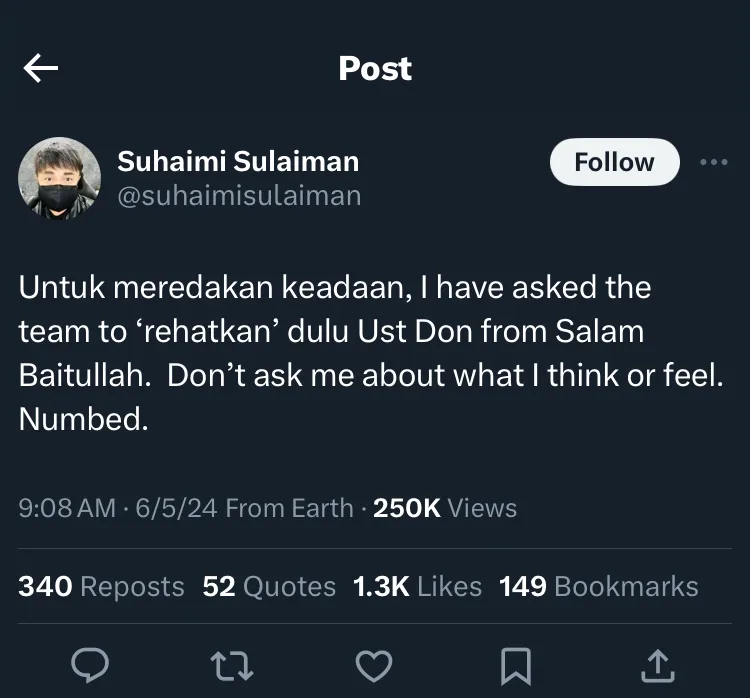Like the post with heart icon

(x=374, y=665)
